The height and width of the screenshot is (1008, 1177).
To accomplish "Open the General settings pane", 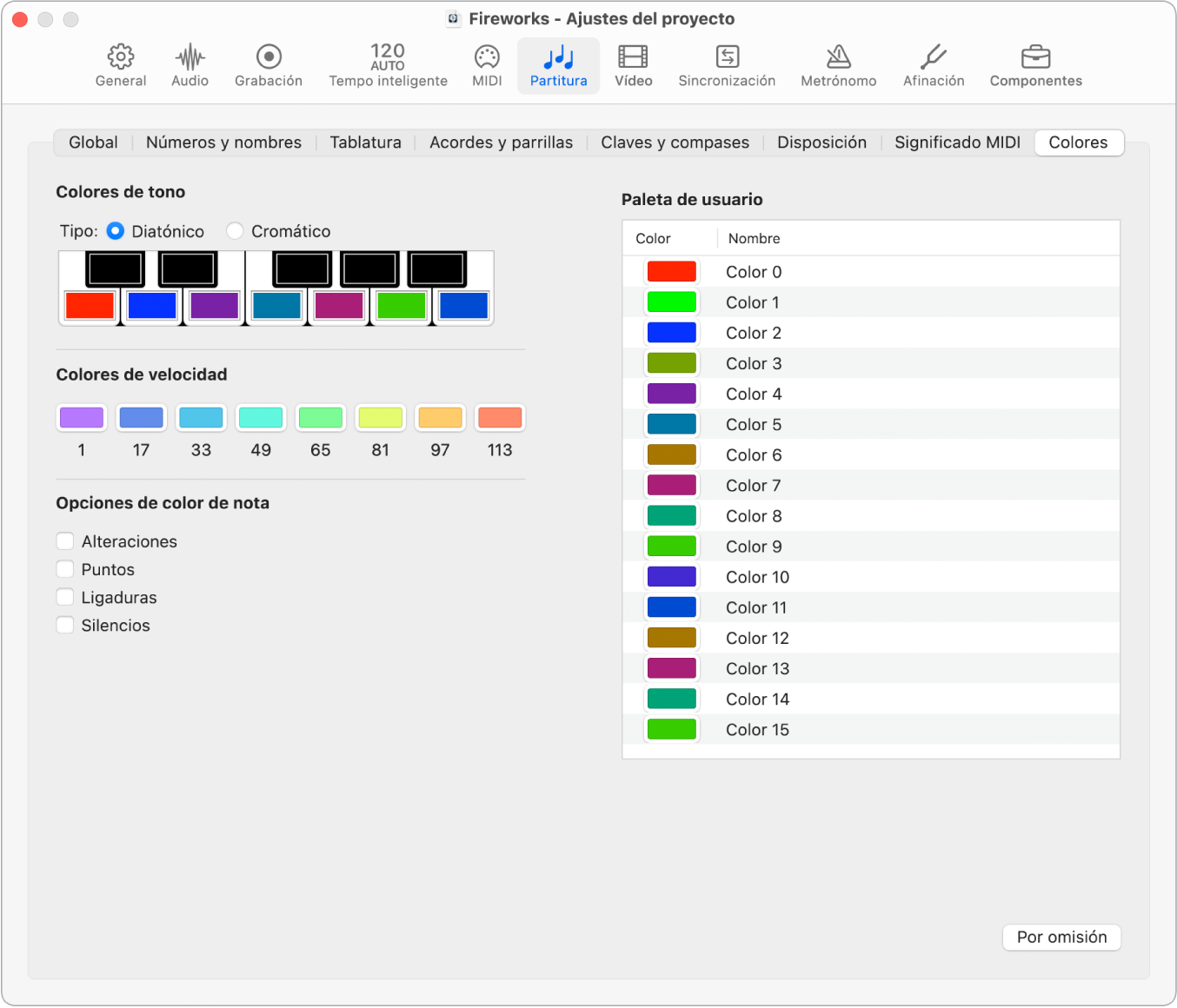I will click(x=121, y=66).
